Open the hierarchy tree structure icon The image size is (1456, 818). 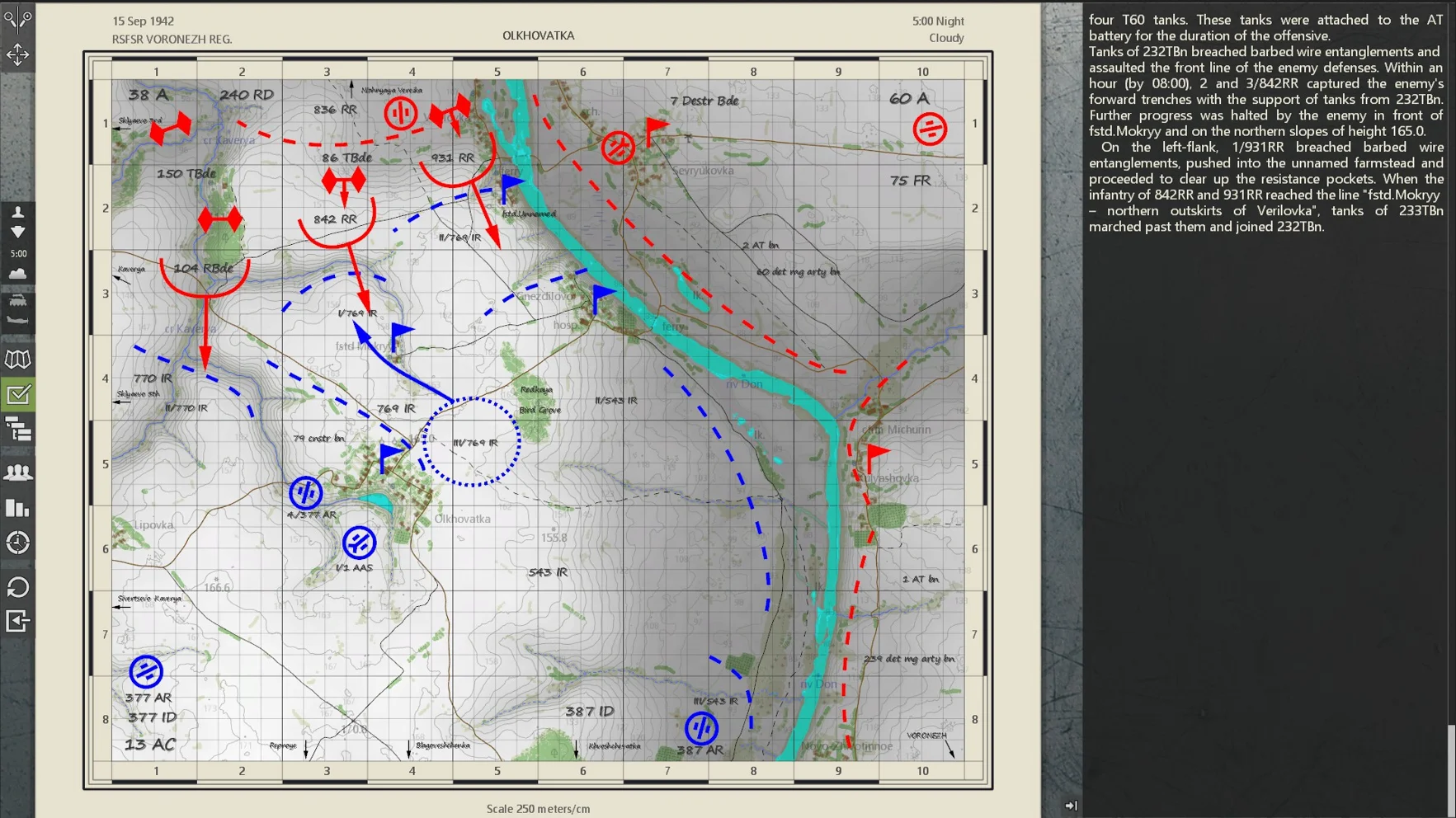click(x=17, y=430)
